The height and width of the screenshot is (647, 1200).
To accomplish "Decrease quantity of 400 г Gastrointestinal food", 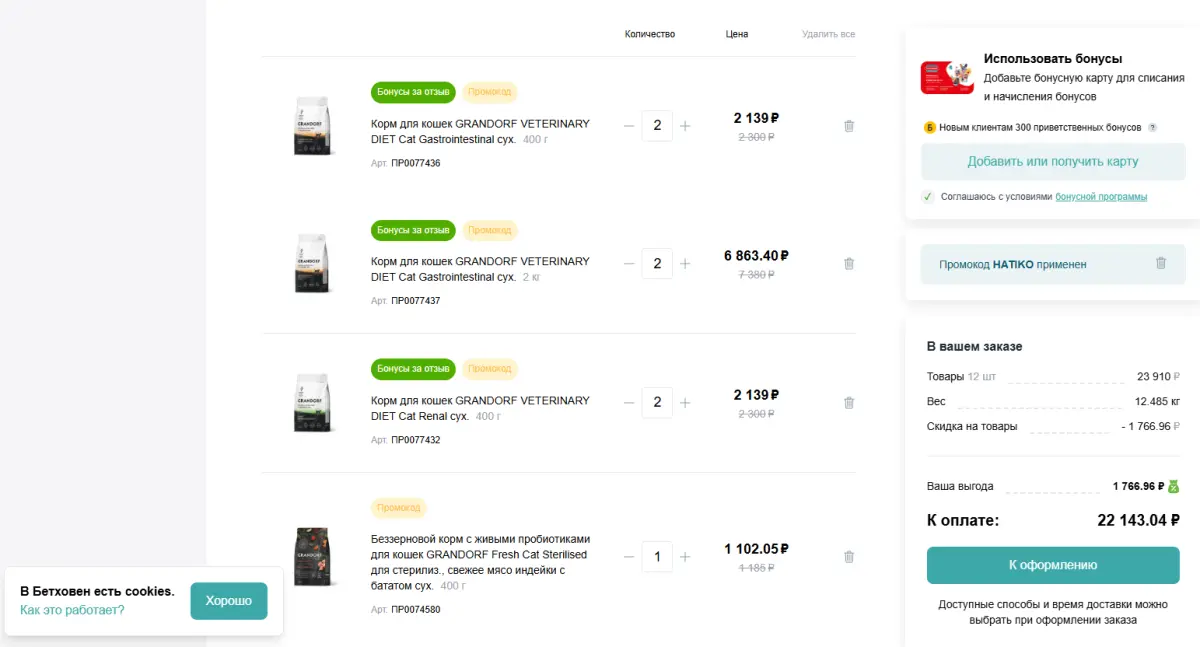I will [x=629, y=126].
